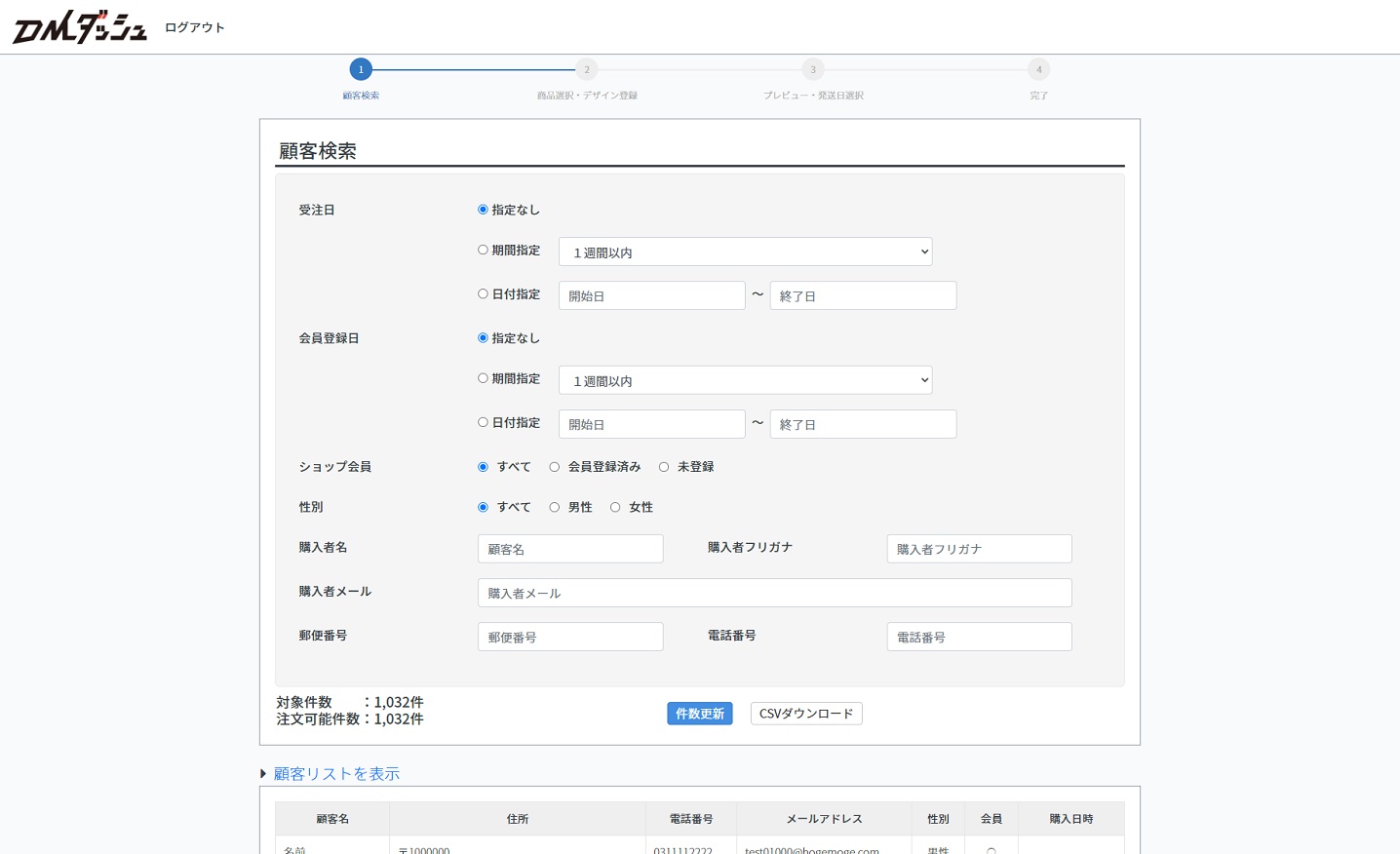This screenshot has height=854, width=1400.
Task: Click メールアドレス column header
Action: pyautogui.click(x=825, y=819)
